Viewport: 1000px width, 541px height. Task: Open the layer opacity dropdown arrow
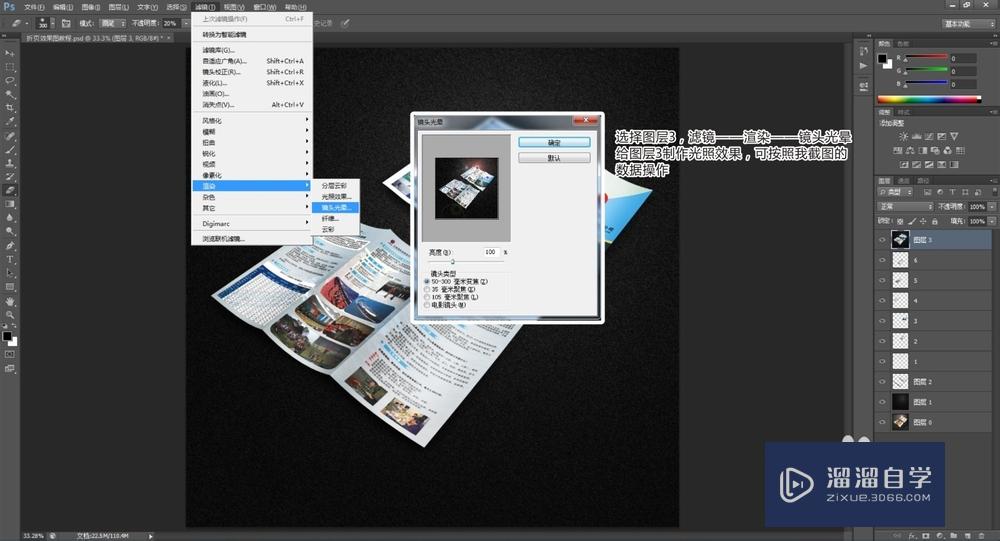pos(992,207)
